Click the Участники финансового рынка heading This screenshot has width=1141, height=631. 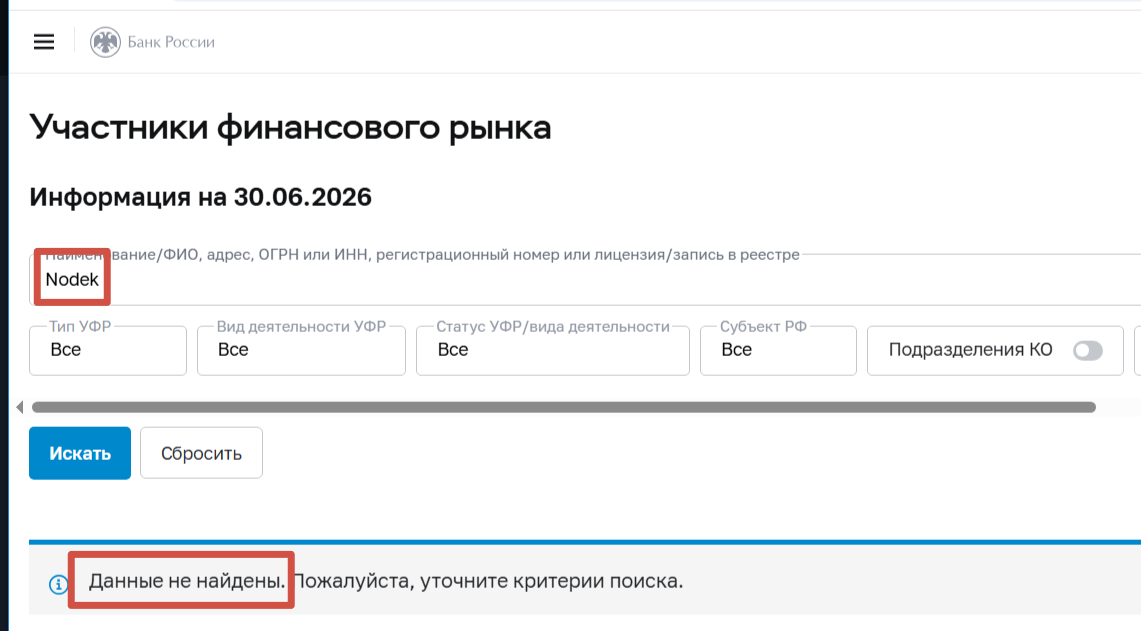point(290,128)
